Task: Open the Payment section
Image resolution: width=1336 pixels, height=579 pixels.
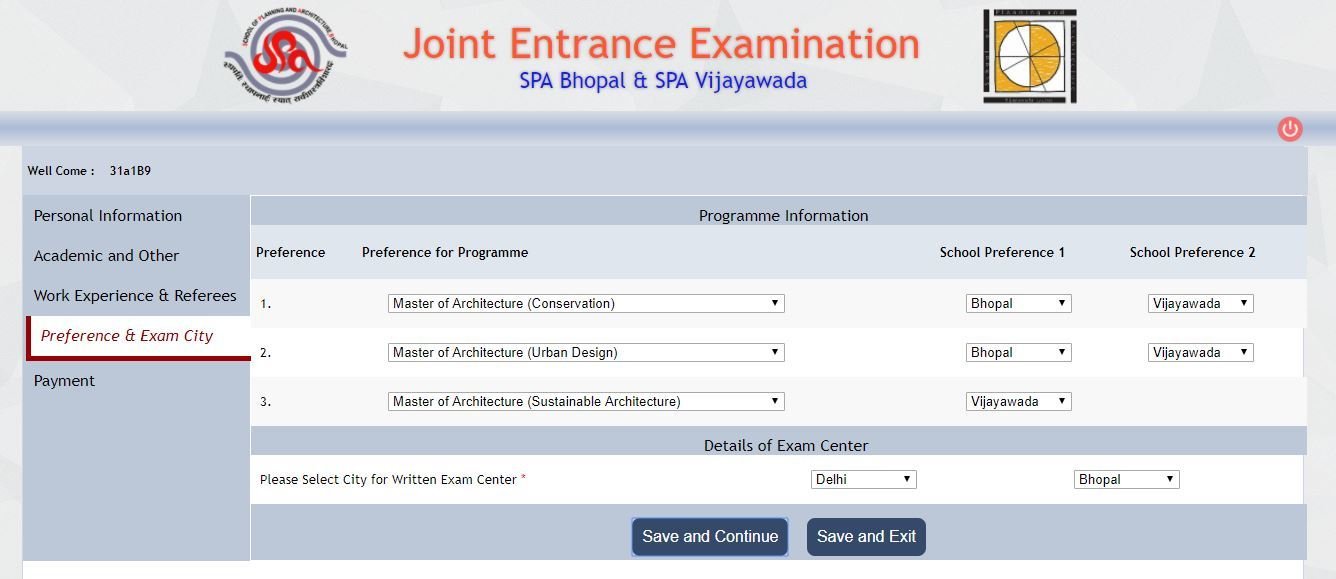Action: [x=64, y=381]
